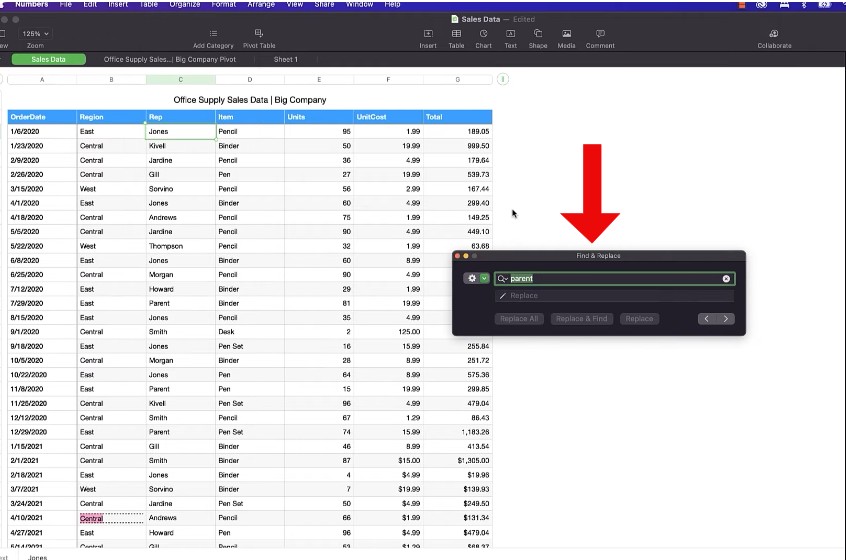This screenshot has height=560, width=846.
Task: Switch to the Sheet 1 tab
Action: [x=285, y=59]
